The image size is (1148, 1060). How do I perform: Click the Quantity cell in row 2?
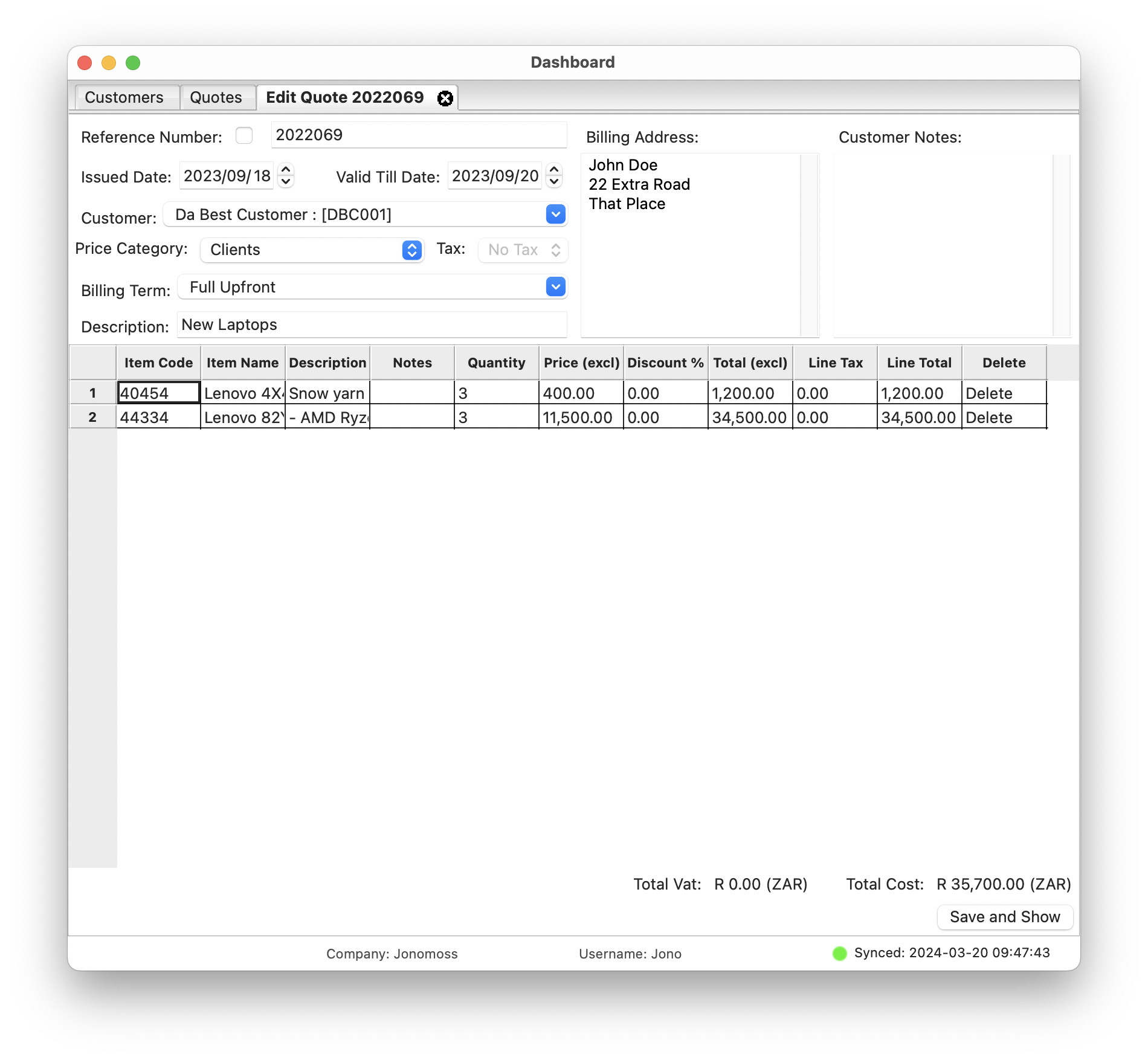[497, 417]
